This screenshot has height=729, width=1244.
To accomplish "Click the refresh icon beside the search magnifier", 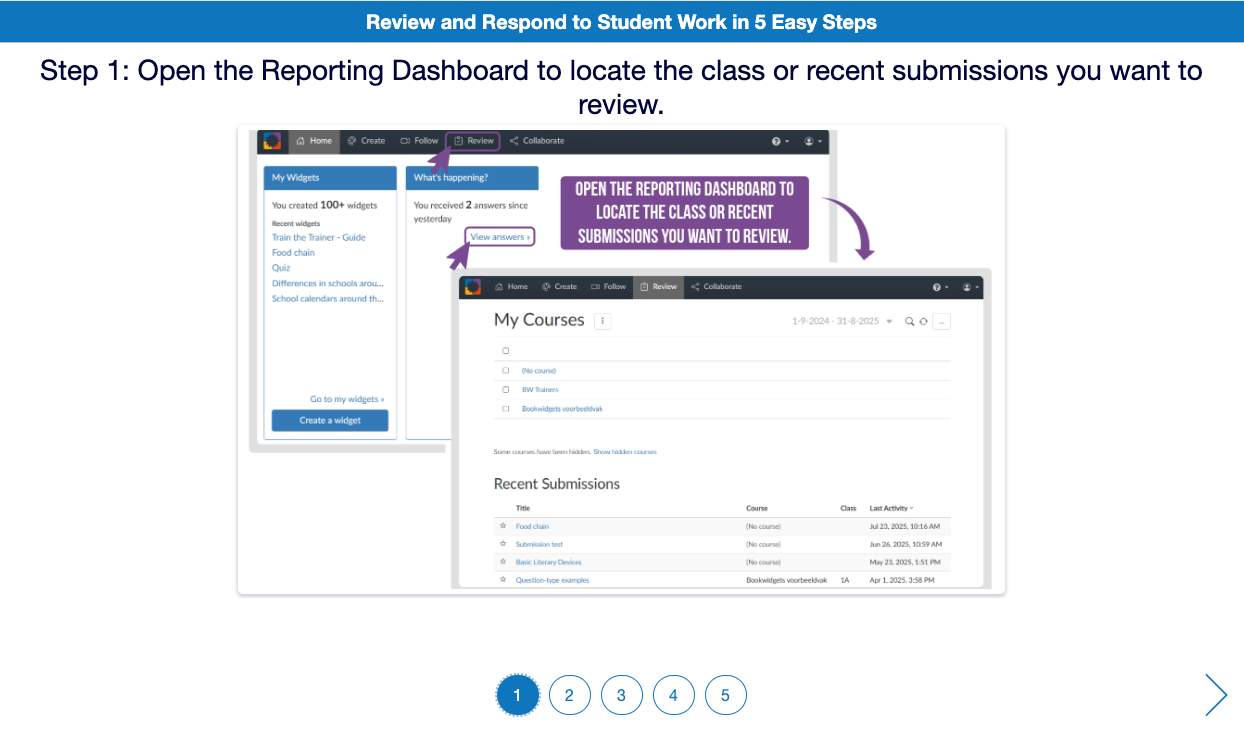I will tap(922, 321).
